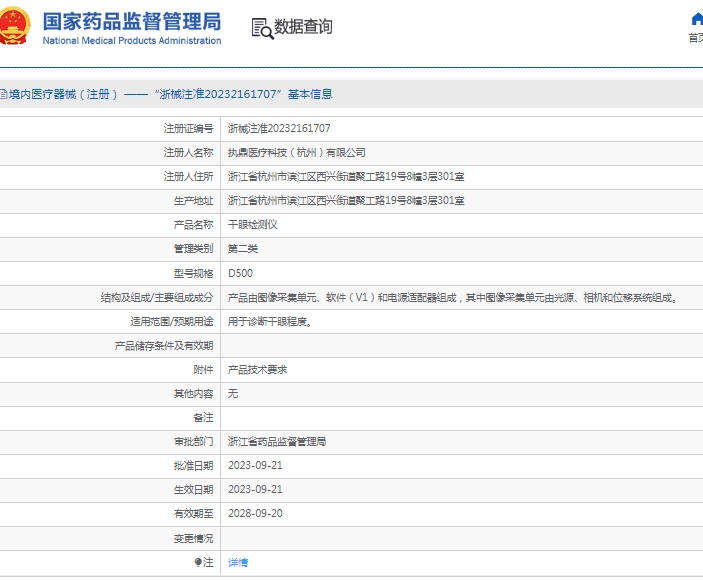The height and width of the screenshot is (581, 703).
Task: Click 国家药品监督管理局 header title
Action: coord(132,21)
